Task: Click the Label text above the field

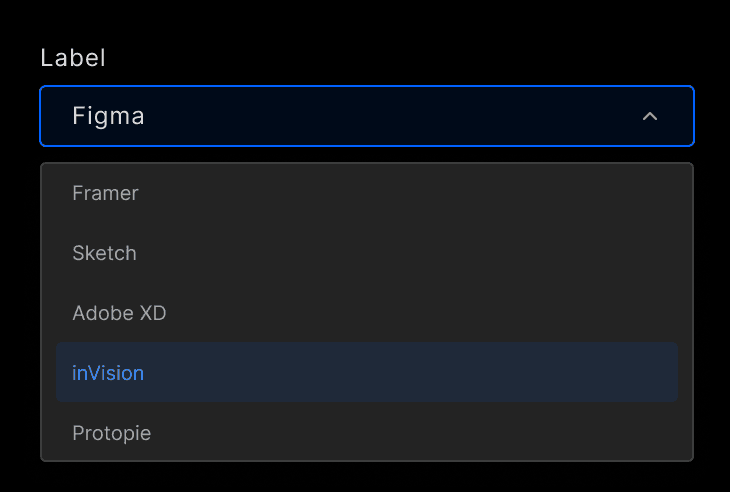Action: click(x=73, y=57)
